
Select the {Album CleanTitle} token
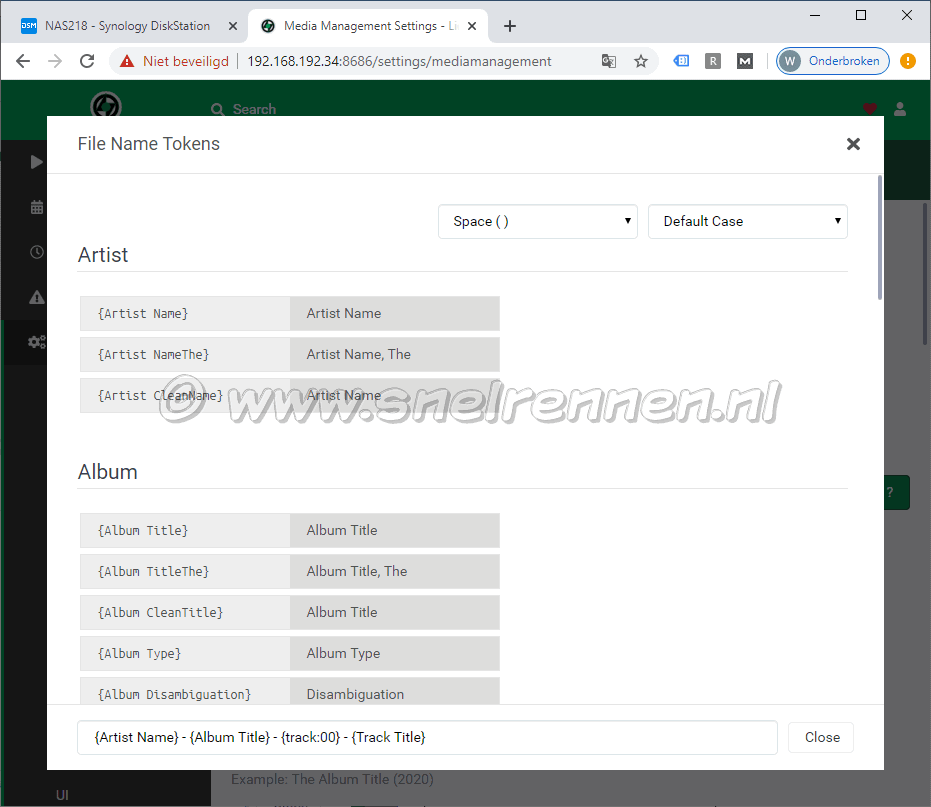185,612
